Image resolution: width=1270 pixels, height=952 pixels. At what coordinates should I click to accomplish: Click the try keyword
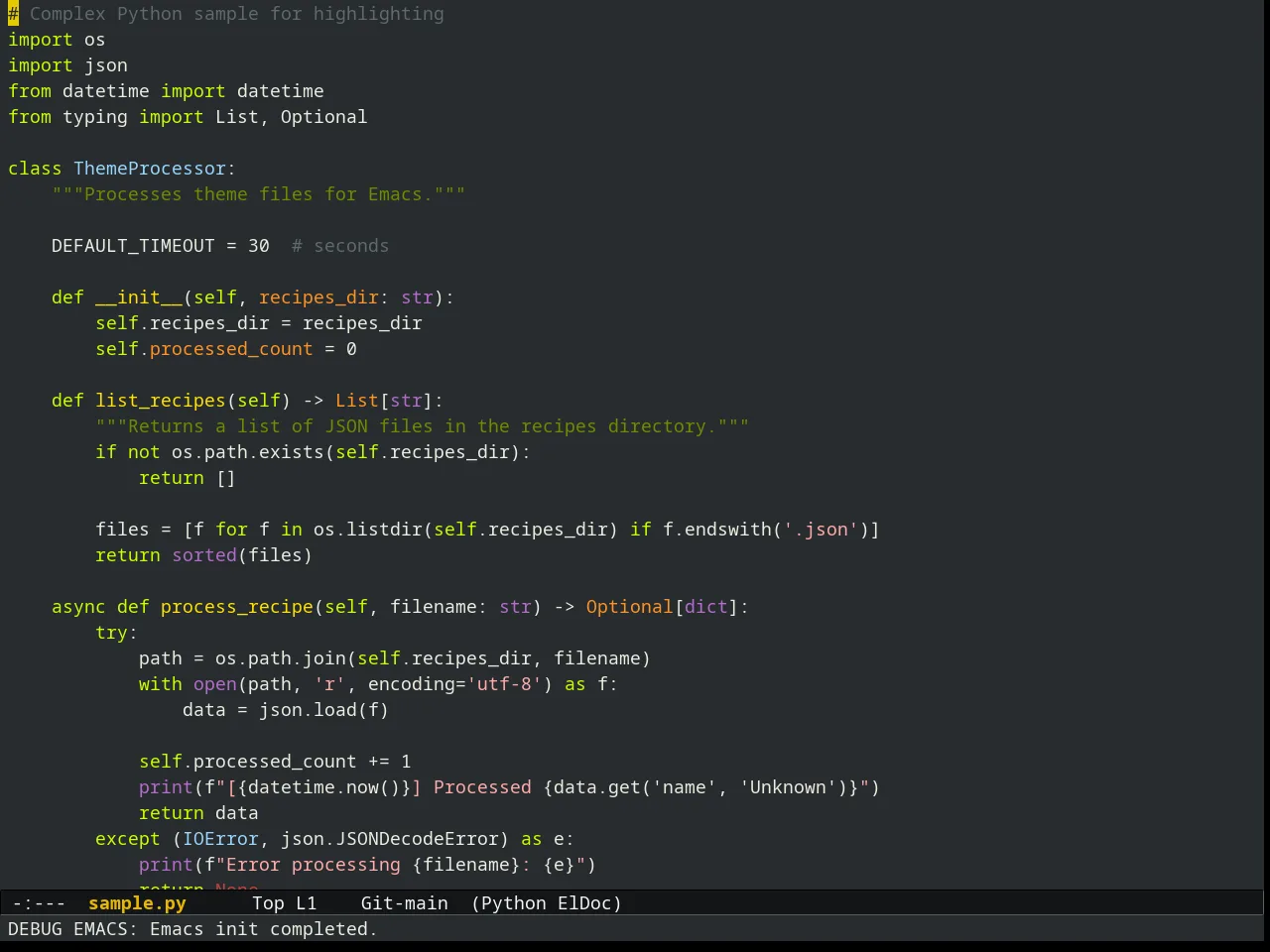coord(111,633)
